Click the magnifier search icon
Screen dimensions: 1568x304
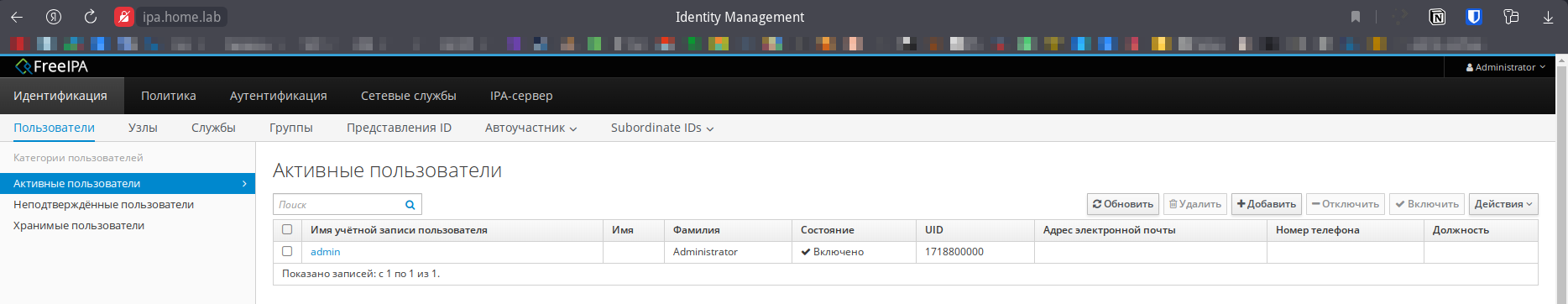[410, 204]
